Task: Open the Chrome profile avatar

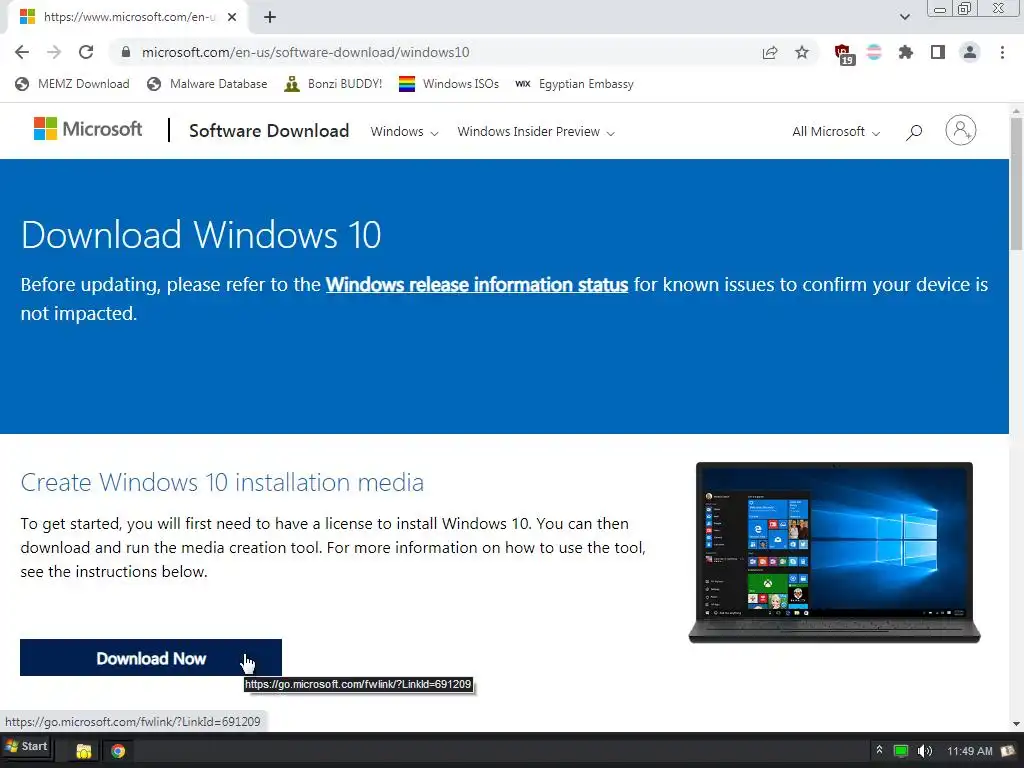Action: tap(970, 52)
